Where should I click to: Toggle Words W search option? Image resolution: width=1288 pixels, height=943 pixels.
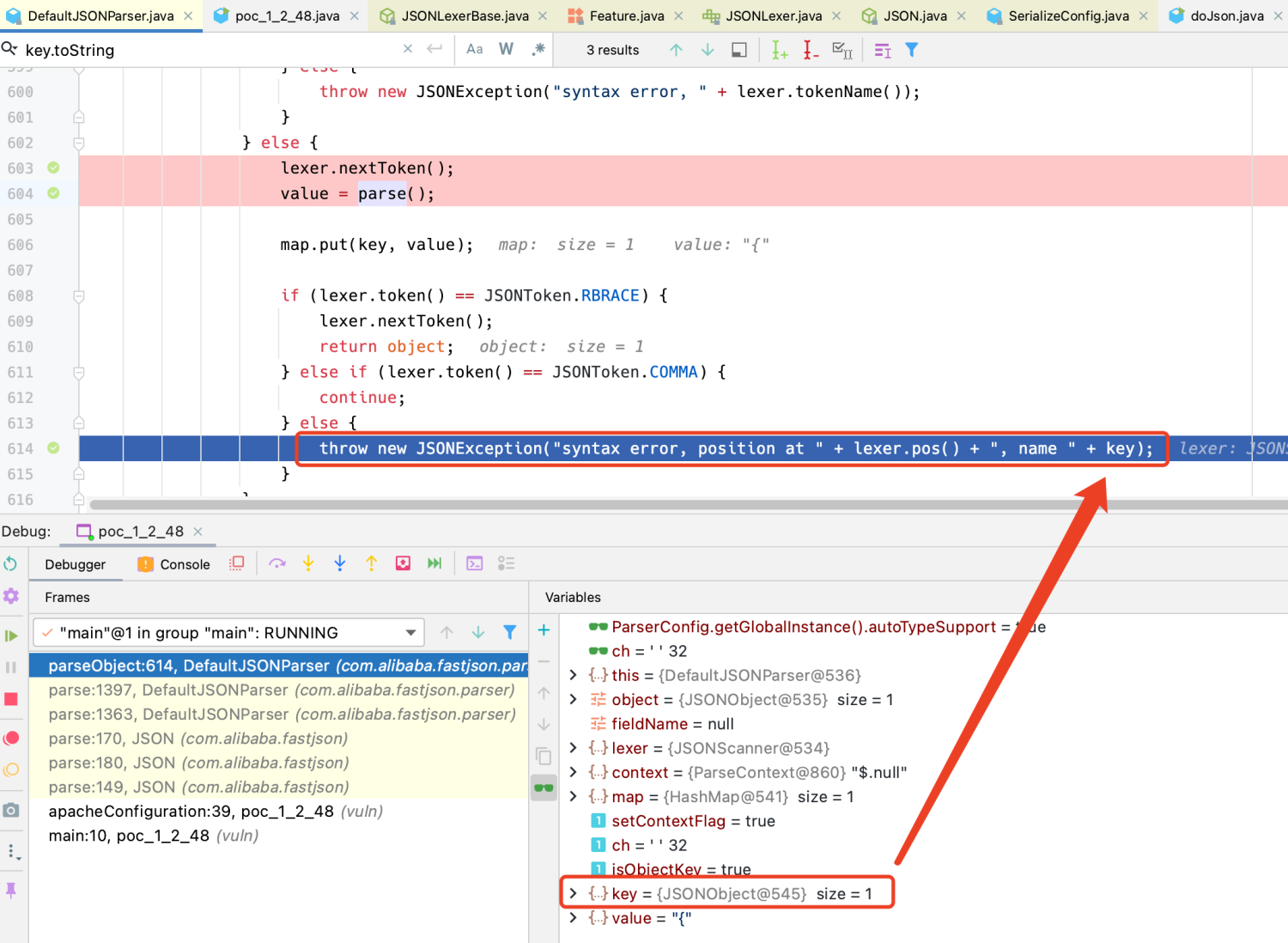506,49
